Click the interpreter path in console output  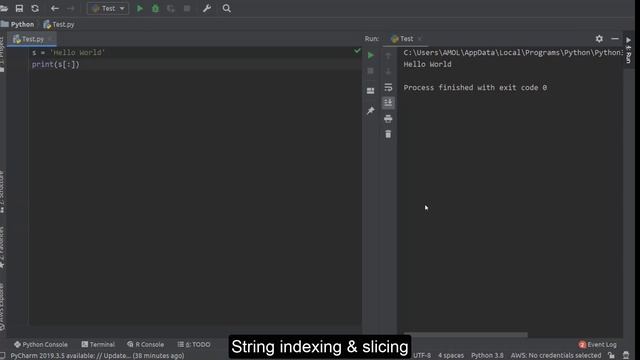click(x=513, y=53)
